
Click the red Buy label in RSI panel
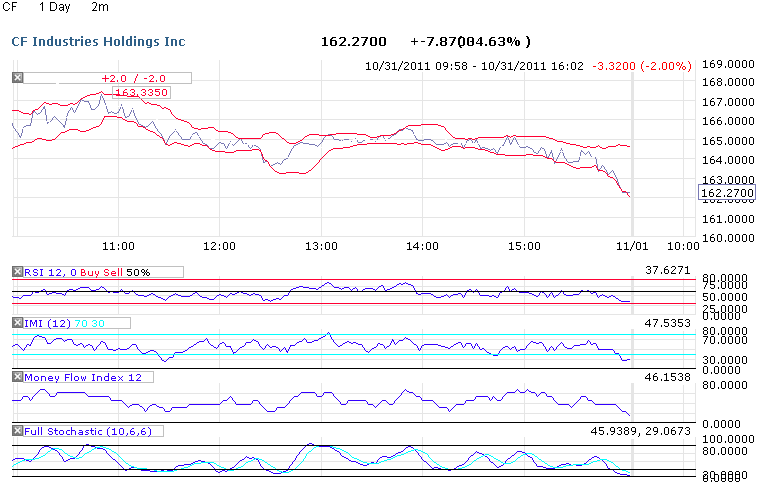(89, 272)
